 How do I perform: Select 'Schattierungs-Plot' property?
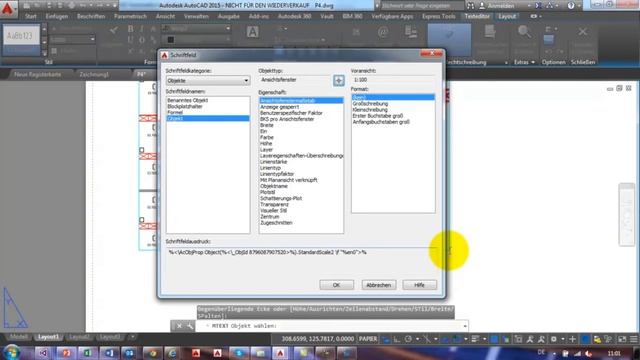[x=281, y=198]
